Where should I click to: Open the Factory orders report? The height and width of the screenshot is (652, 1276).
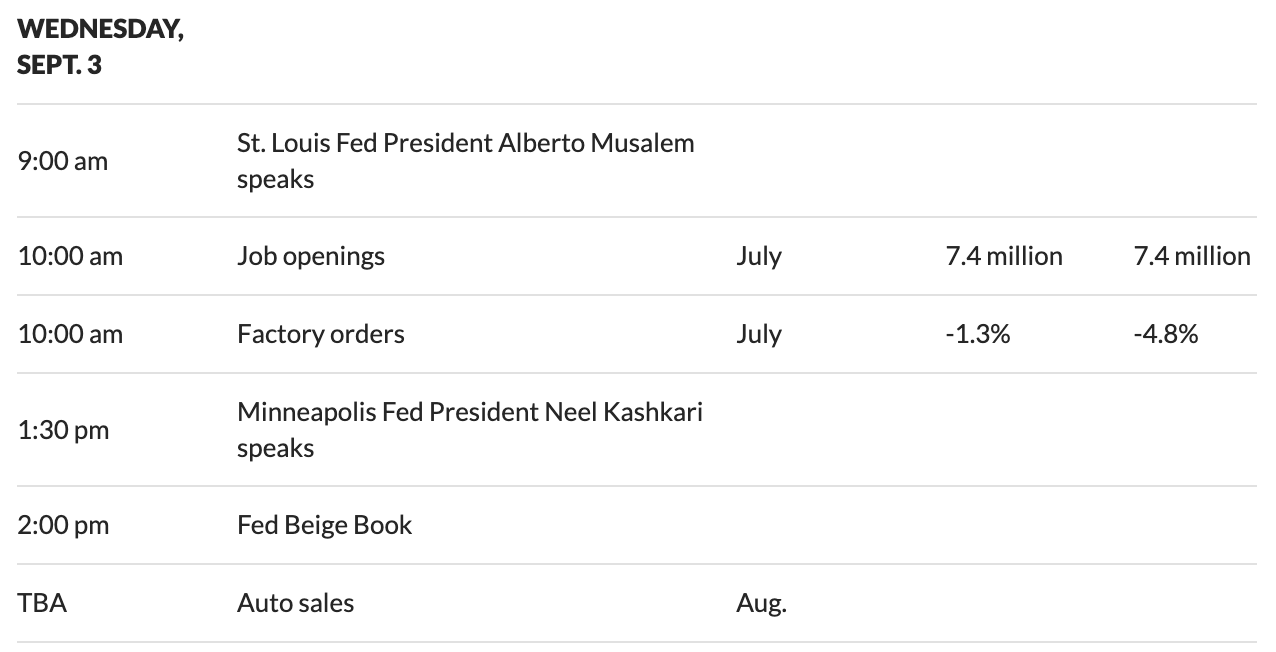point(321,334)
